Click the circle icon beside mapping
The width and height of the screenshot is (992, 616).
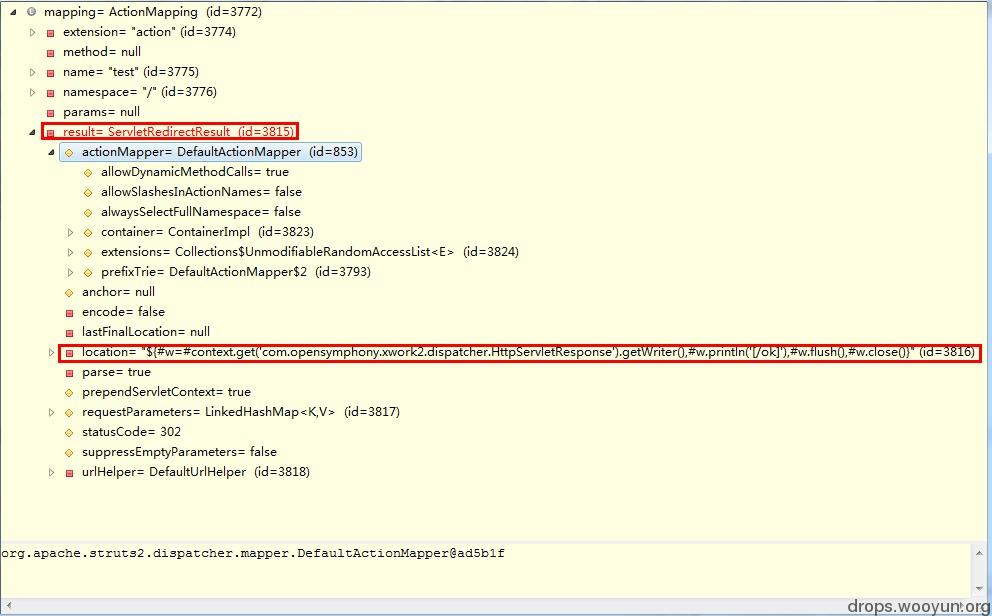[x=32, y=12]
